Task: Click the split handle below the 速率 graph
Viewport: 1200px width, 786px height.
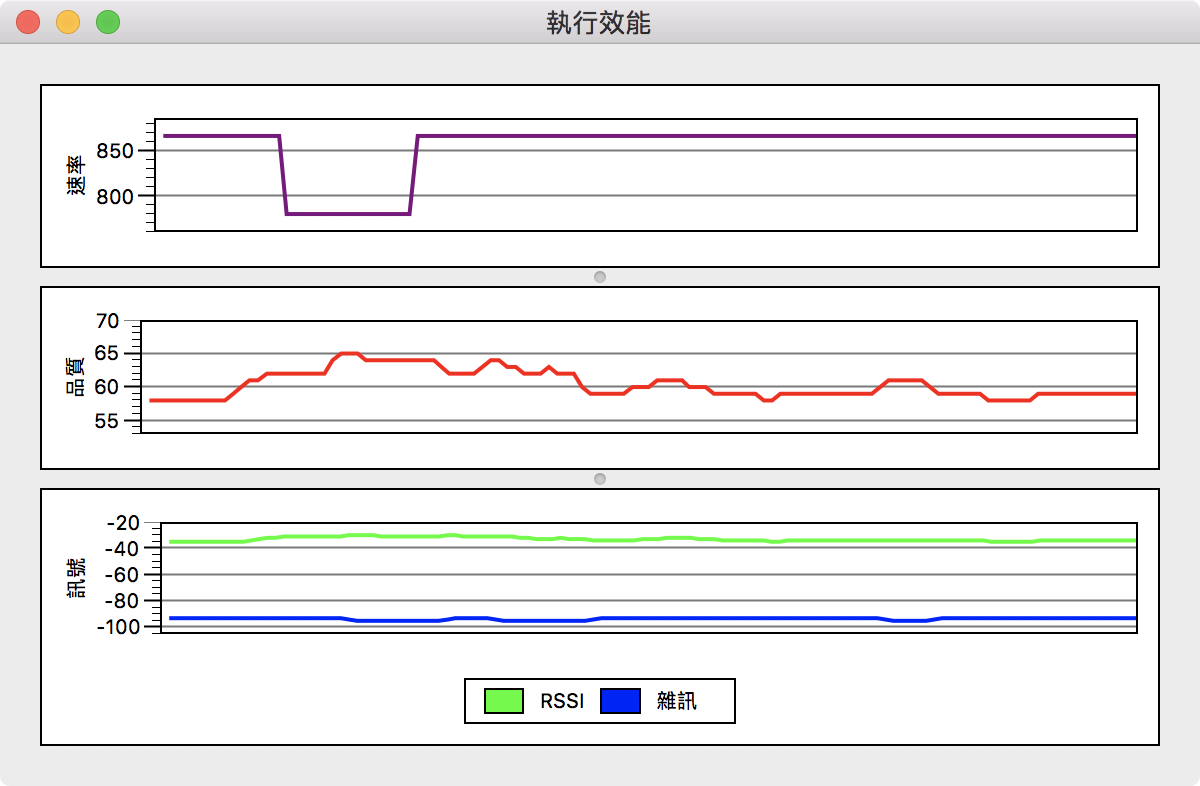Action: tap(600, 277)
